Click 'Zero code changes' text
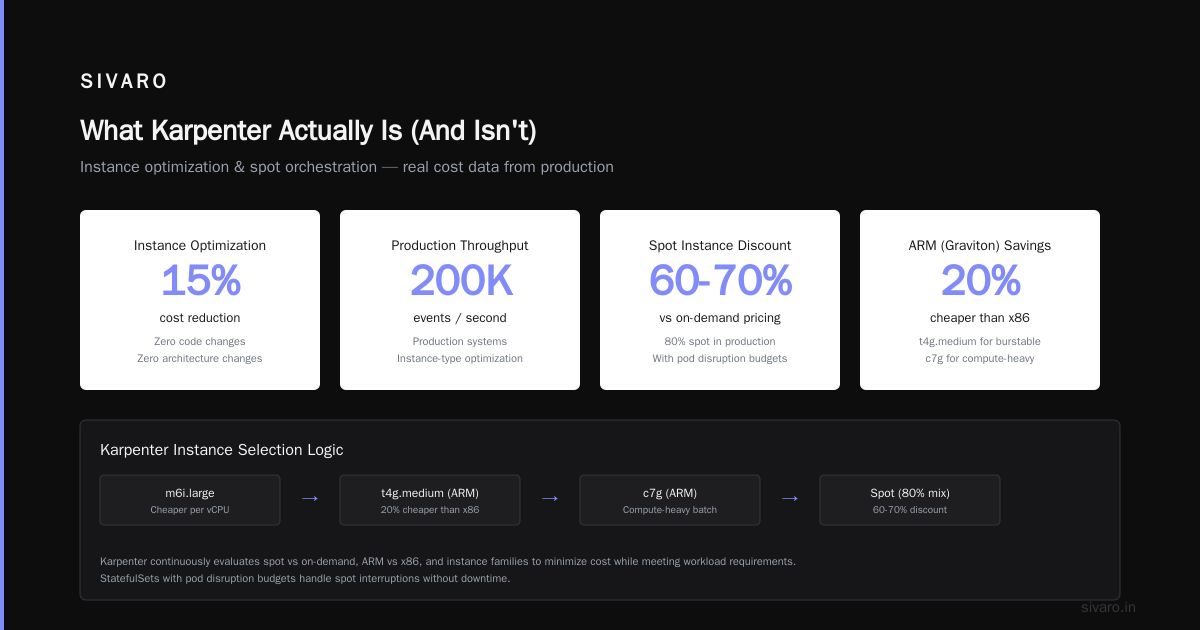This screenshot has width=1200, height=630. point(200,341)
